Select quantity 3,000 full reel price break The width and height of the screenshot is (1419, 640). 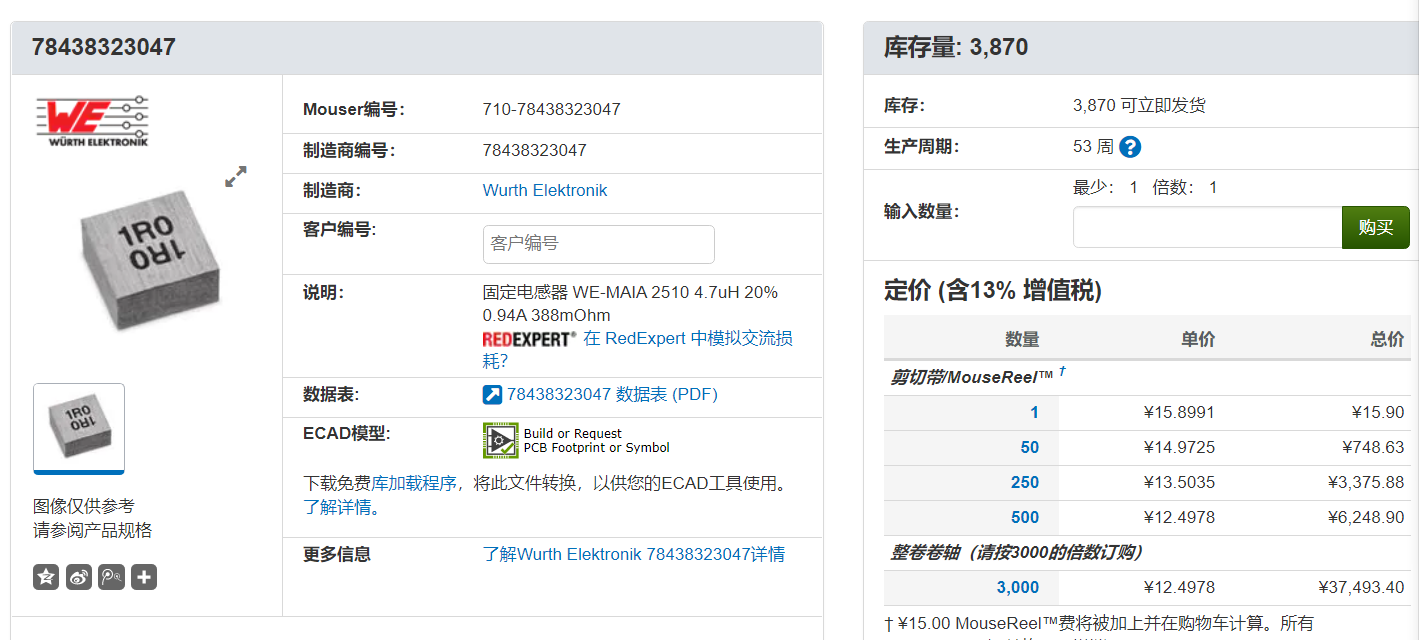coord(1018,587)
